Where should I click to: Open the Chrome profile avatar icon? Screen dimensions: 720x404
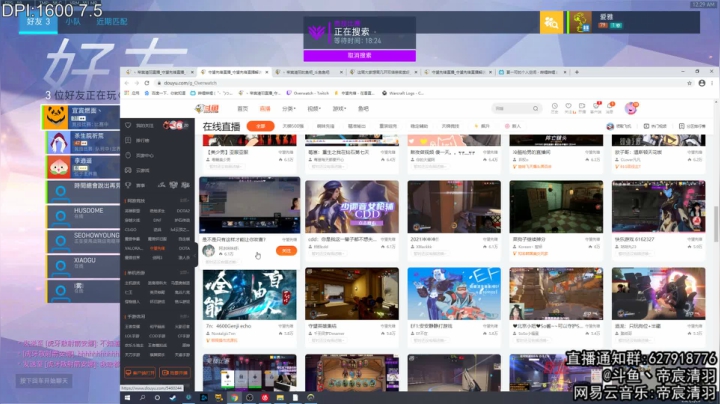702,83
